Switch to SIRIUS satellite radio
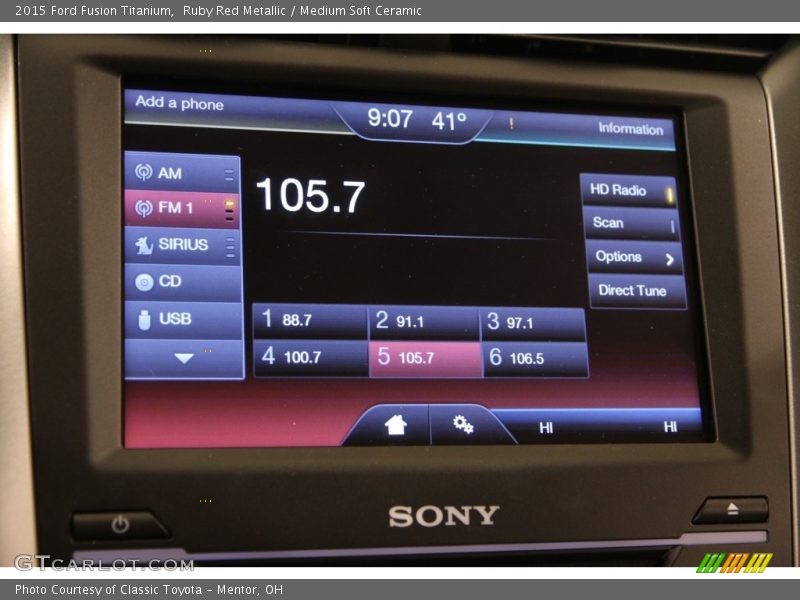Screen dimensions: 800x600 (x=182, y=245)
